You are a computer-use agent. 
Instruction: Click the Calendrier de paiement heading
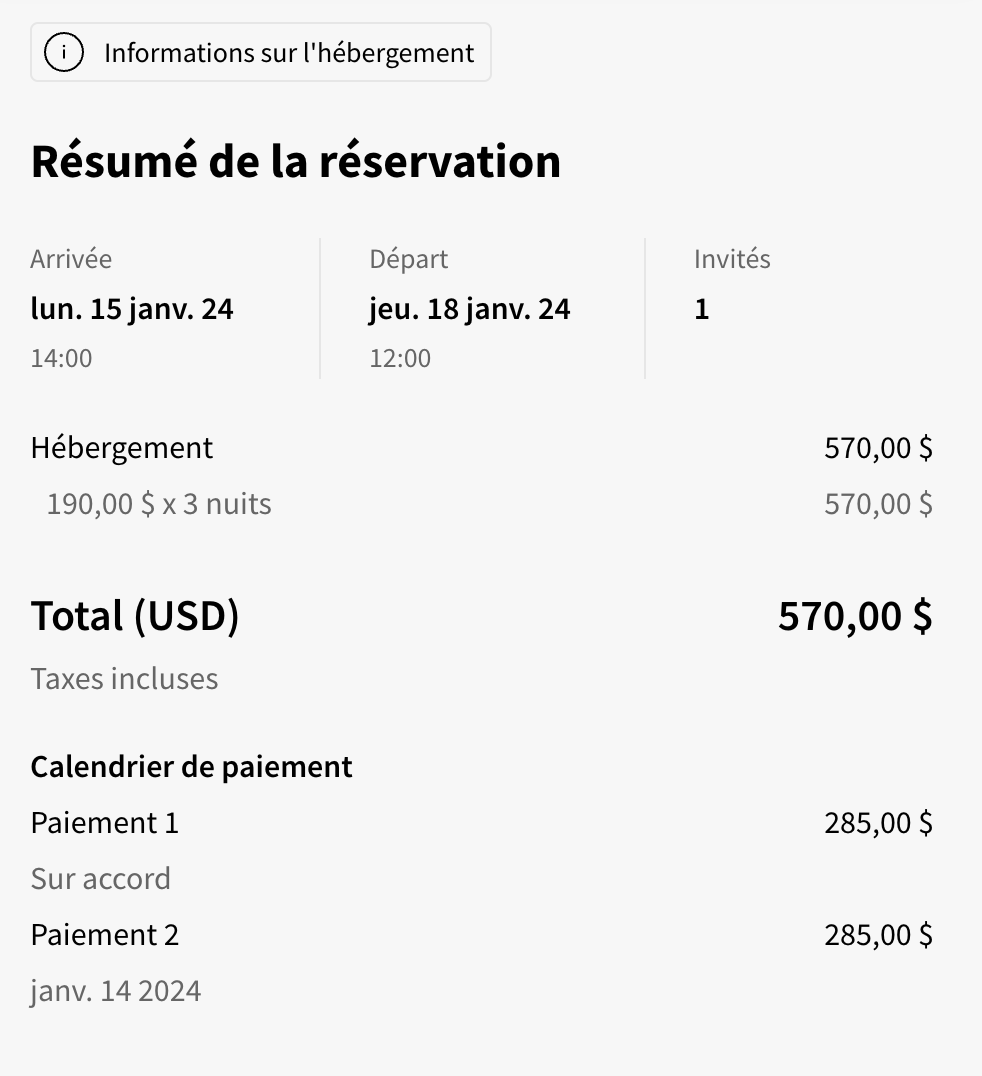(191, 767)
